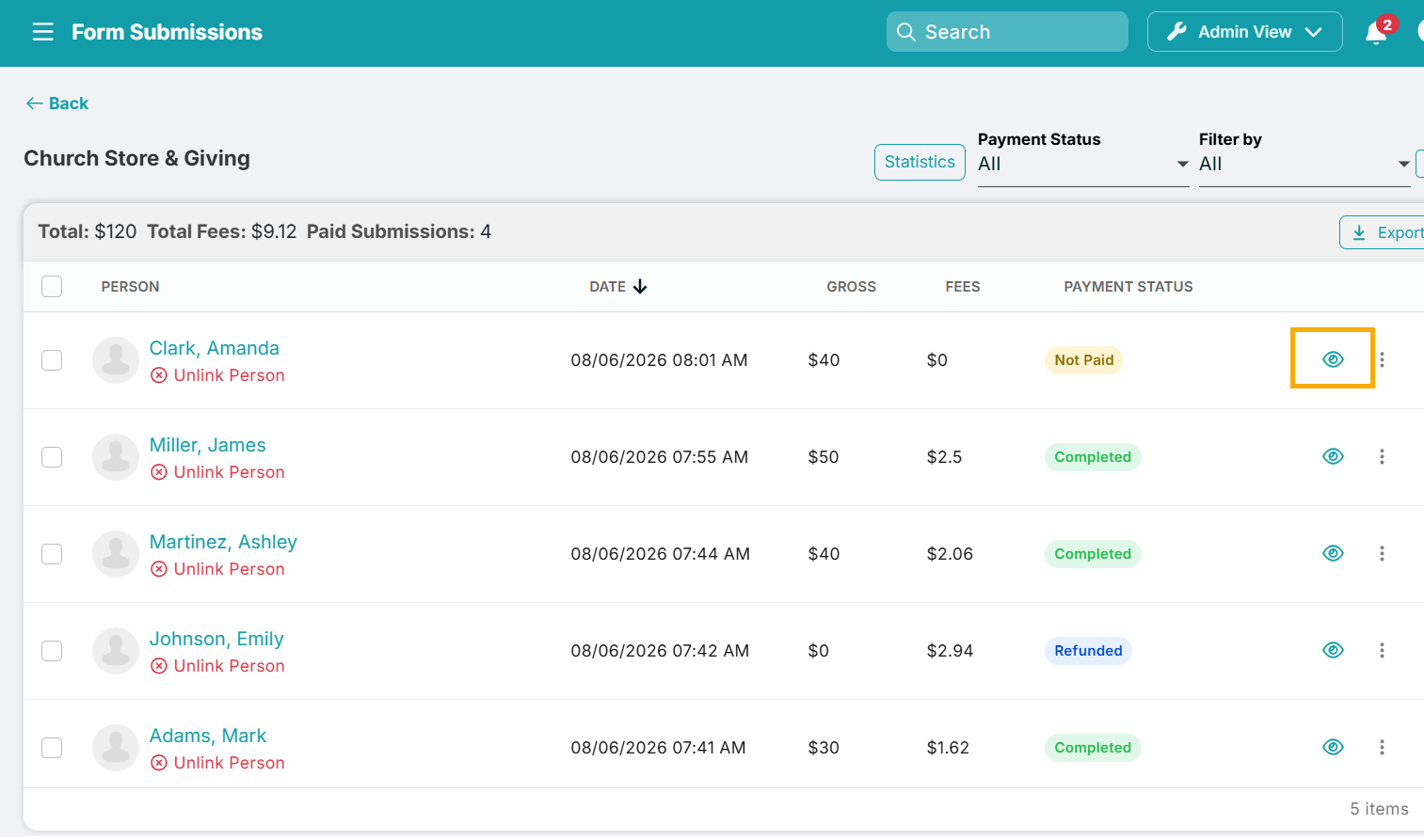Viewport: 1424px width, 840px height.
Task: View Martinez, Ashley submission eye icon
Action: (1333, 553)
